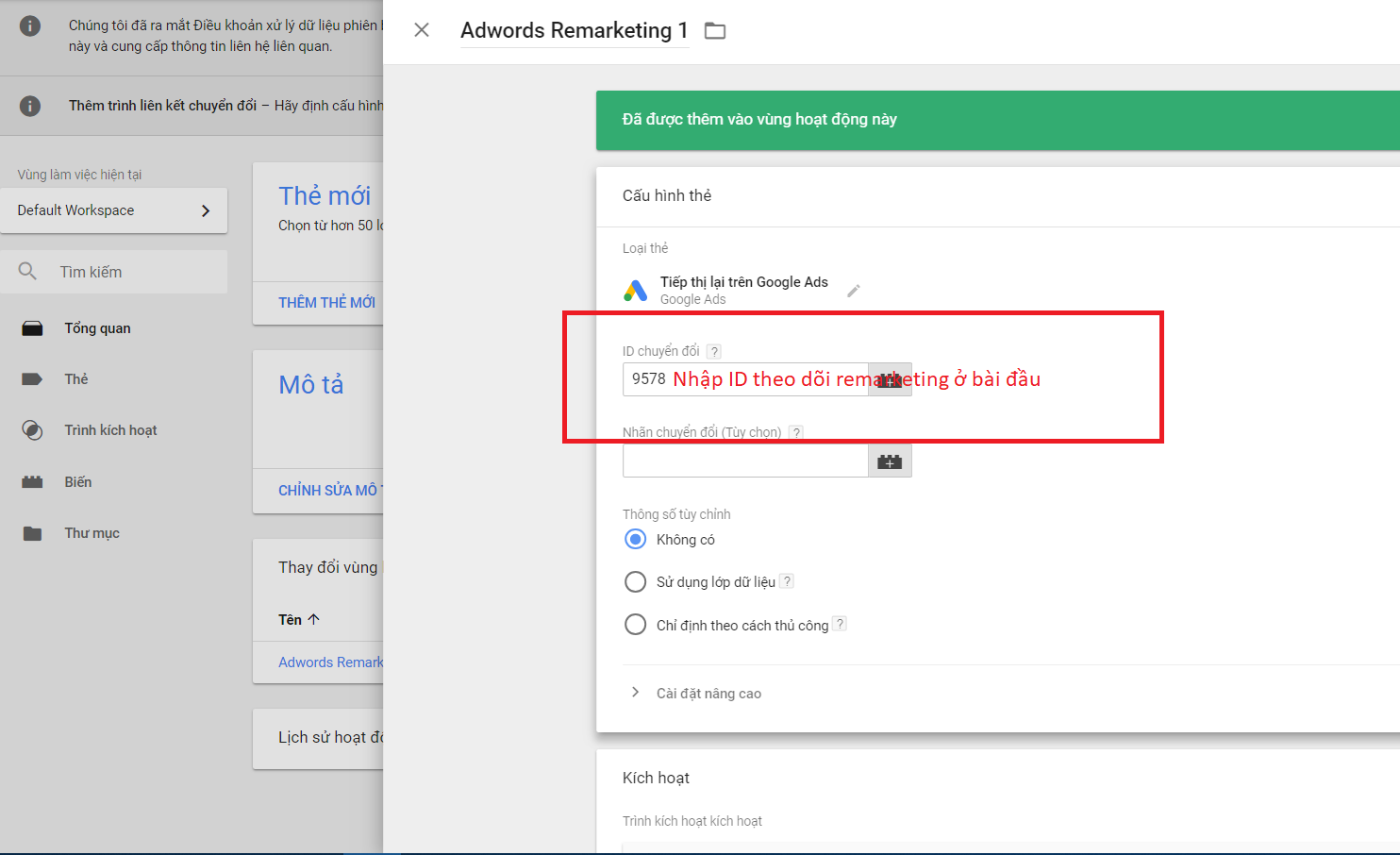Image resolution: width=1400 pixels, height=855 pixels.
Task: Select the Không có radio option
Action: coord(636,539)
